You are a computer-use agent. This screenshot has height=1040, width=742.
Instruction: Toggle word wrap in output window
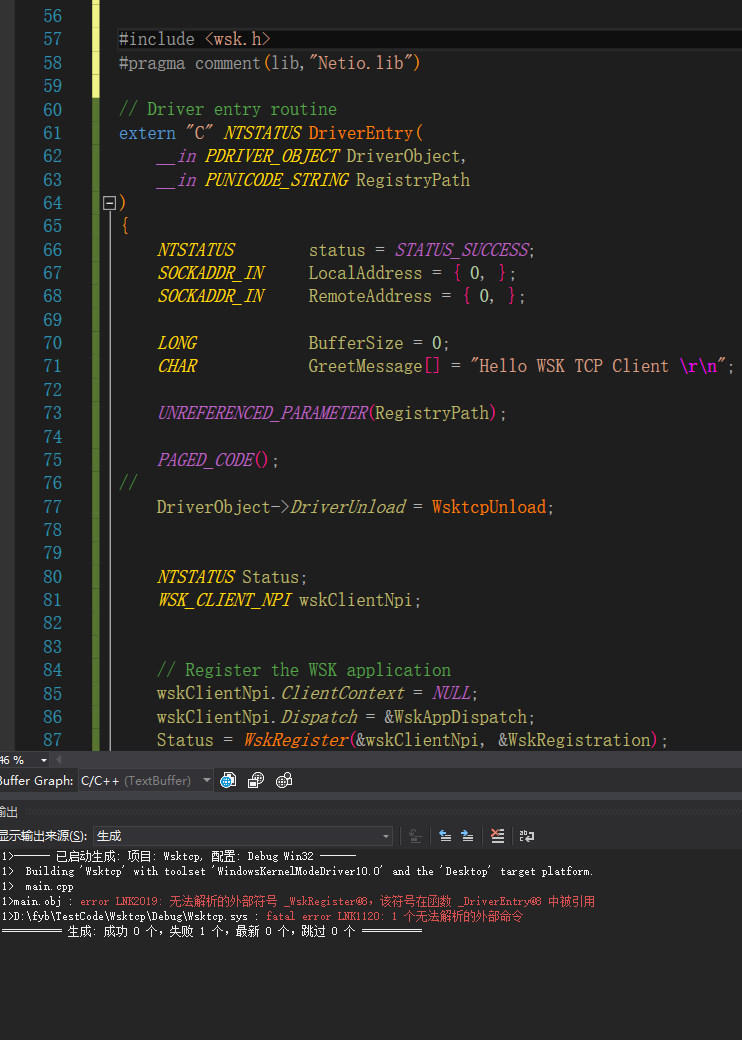click(527, 836)
